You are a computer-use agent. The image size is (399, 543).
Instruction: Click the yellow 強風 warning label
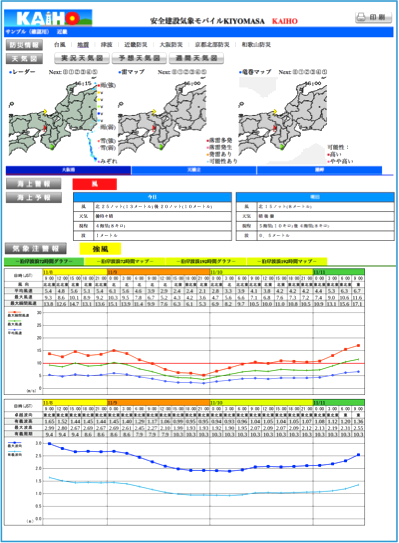(x=100, y=249)
